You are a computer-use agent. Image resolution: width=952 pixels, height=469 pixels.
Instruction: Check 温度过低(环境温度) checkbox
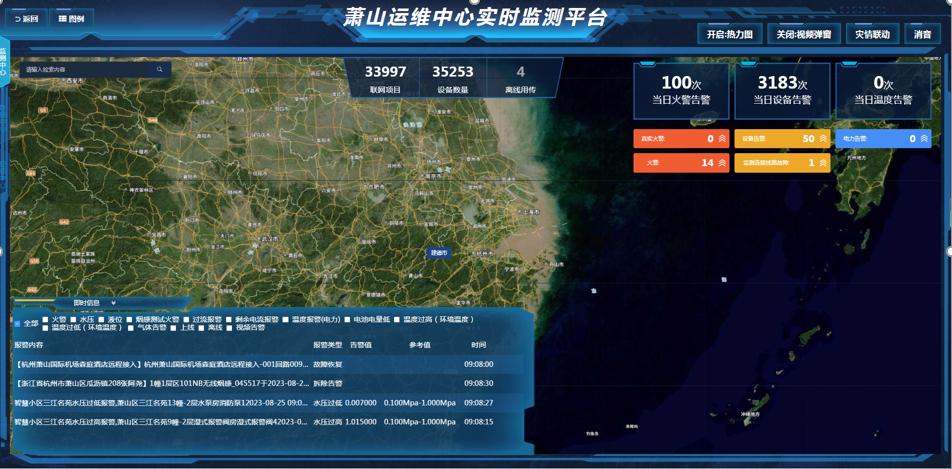coord(46,327)
